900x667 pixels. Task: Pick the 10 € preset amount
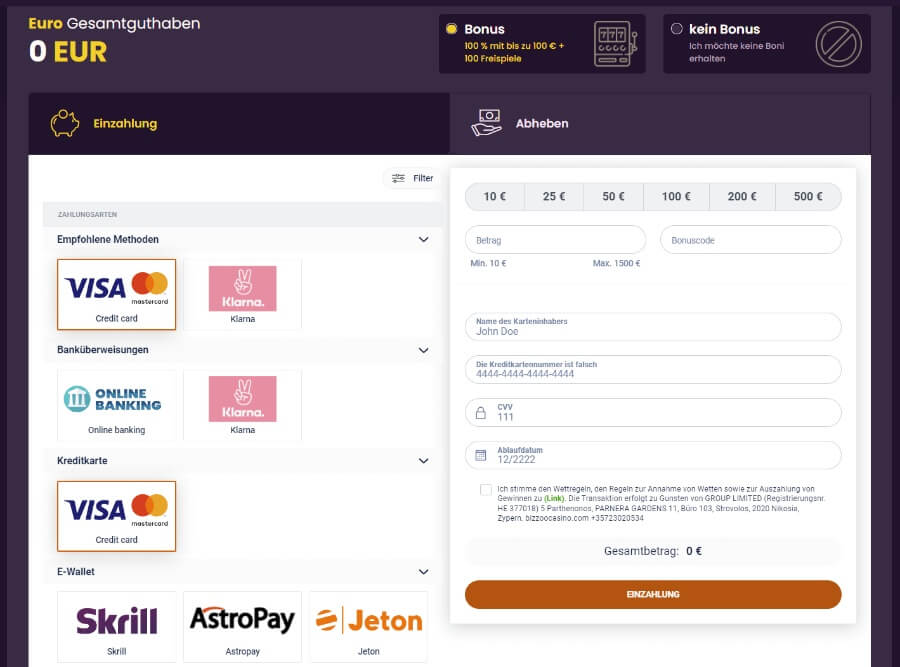[x=495, y=197]
